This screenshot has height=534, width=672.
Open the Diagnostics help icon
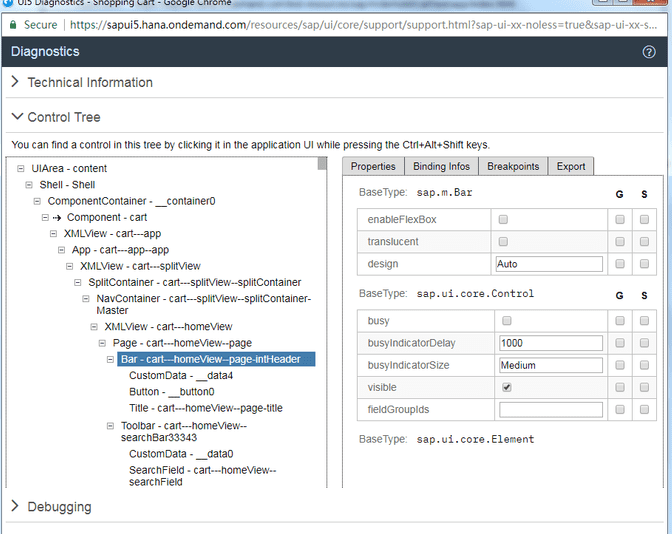[x=649, y=52]
